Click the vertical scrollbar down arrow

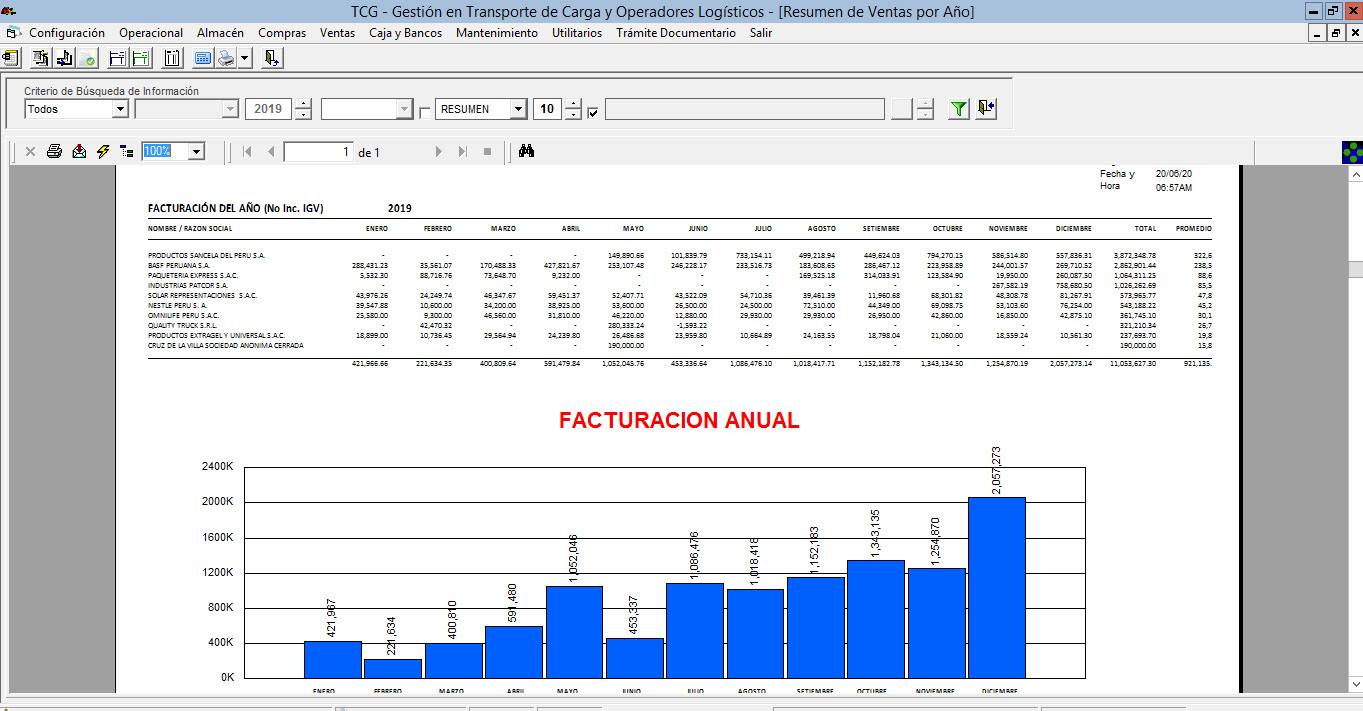[1354, 684]
